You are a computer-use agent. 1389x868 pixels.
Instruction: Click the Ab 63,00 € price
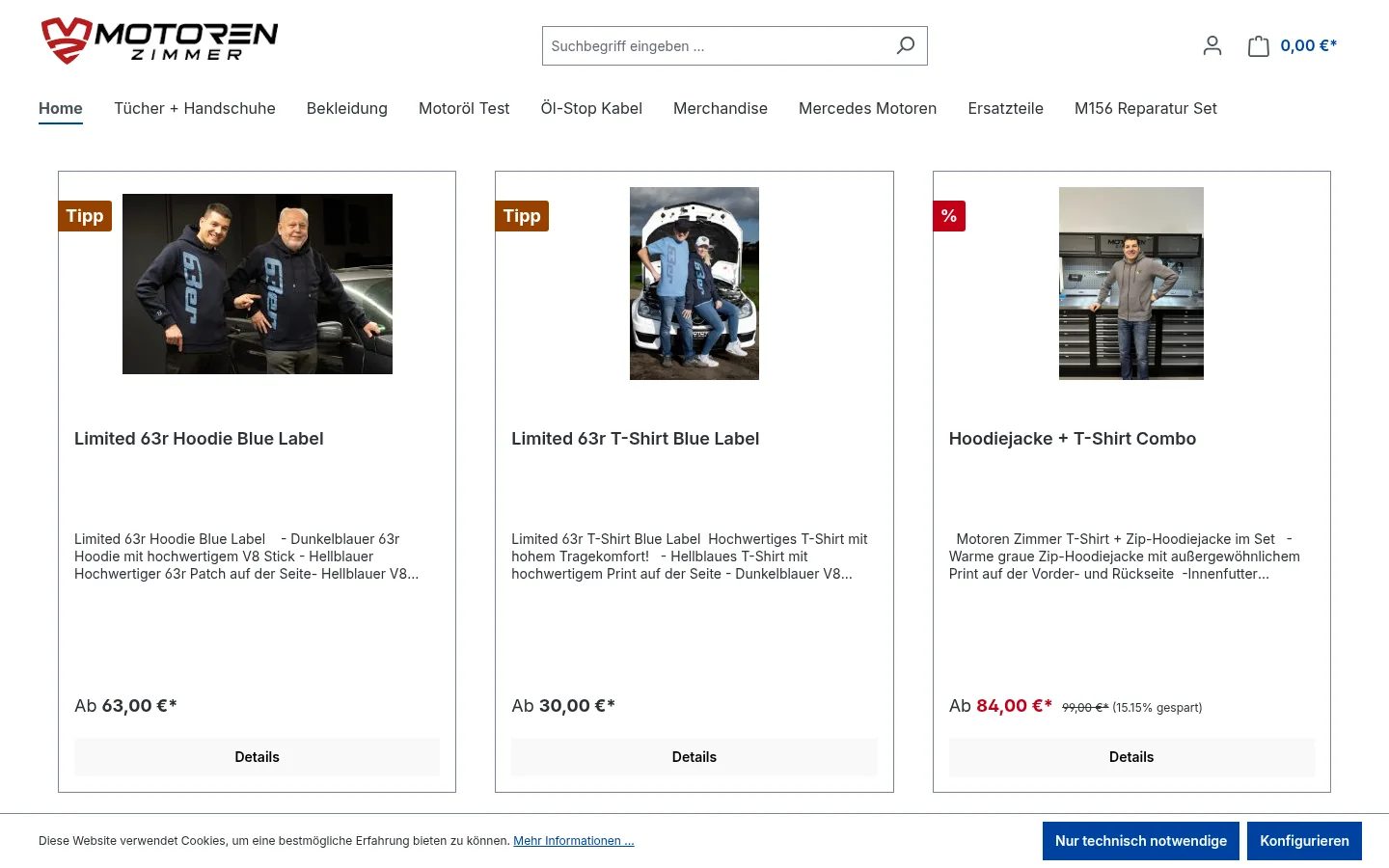[125, 706]
